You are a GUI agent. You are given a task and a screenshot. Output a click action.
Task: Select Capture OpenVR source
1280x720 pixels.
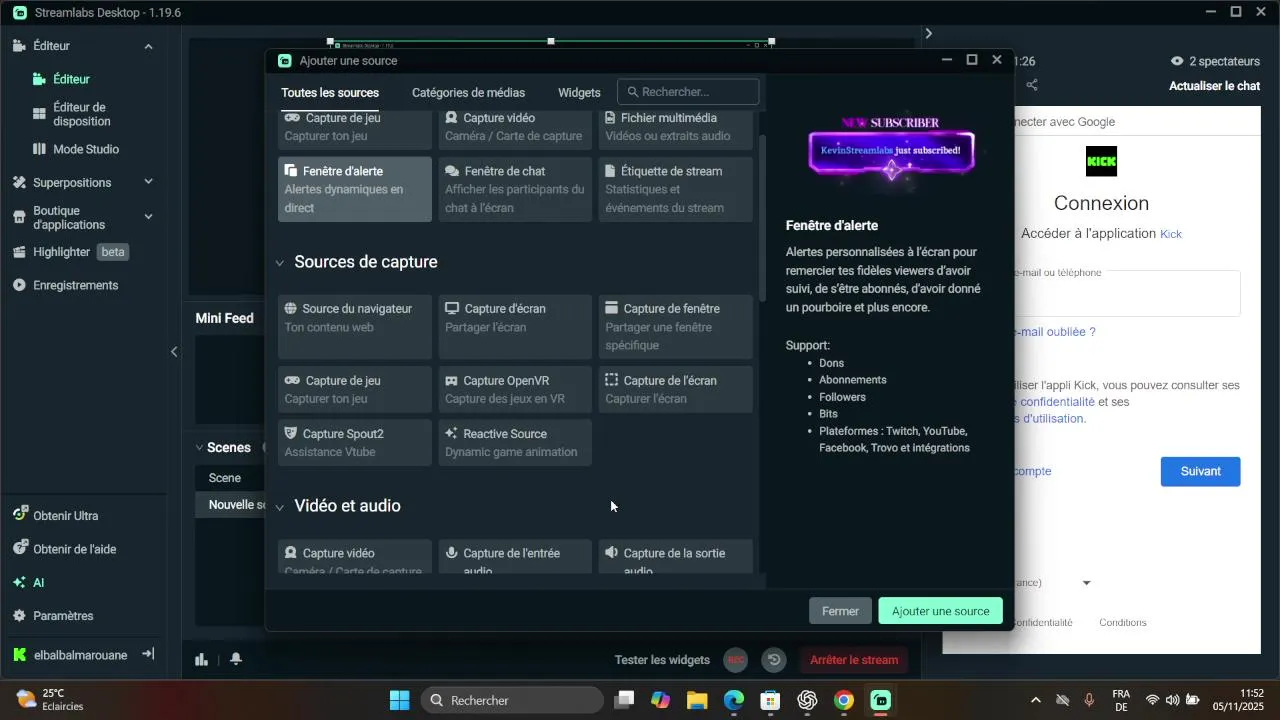[515, 389]
